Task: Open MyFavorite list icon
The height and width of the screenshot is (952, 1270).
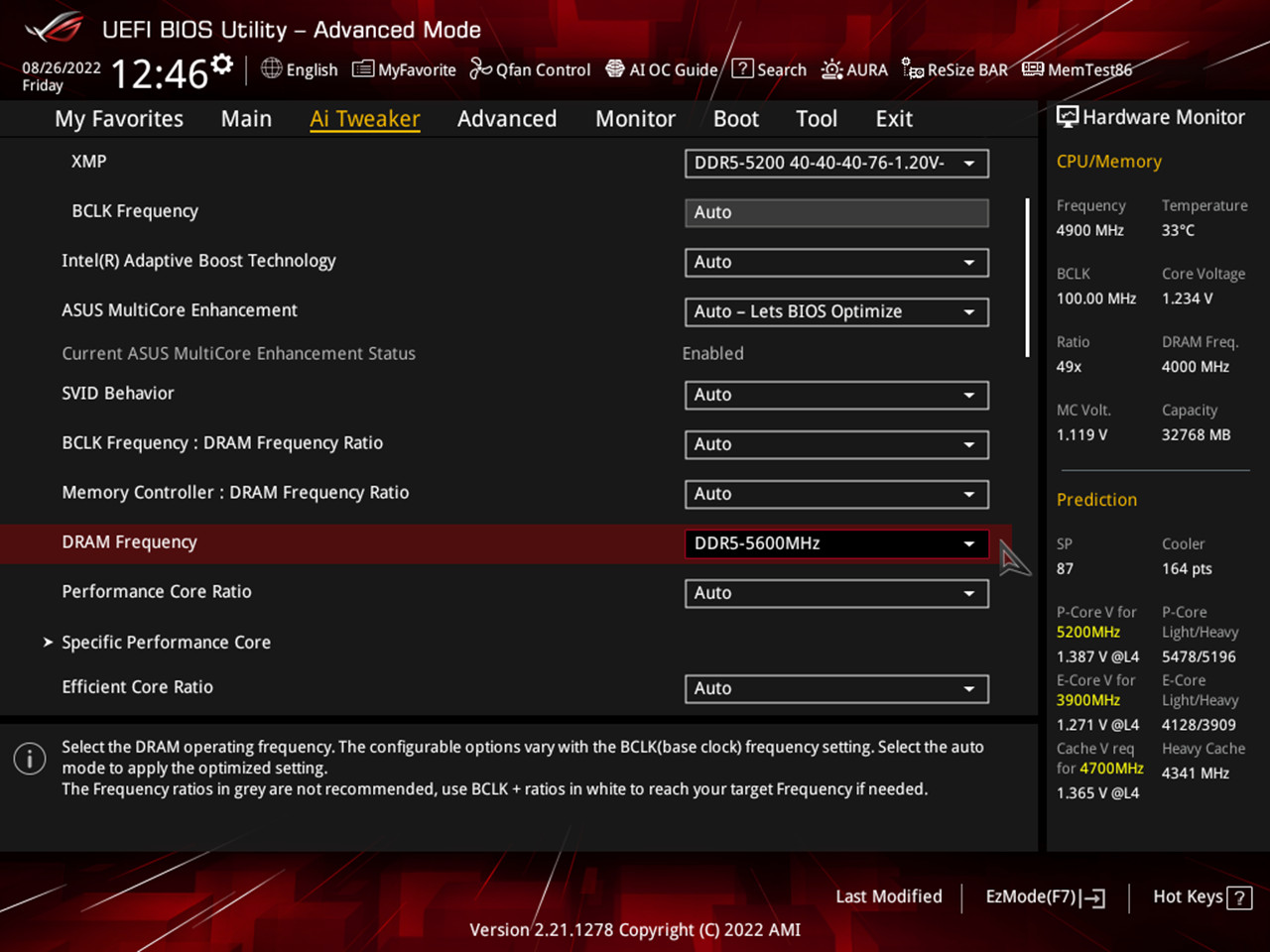Action: coord(363,69)
